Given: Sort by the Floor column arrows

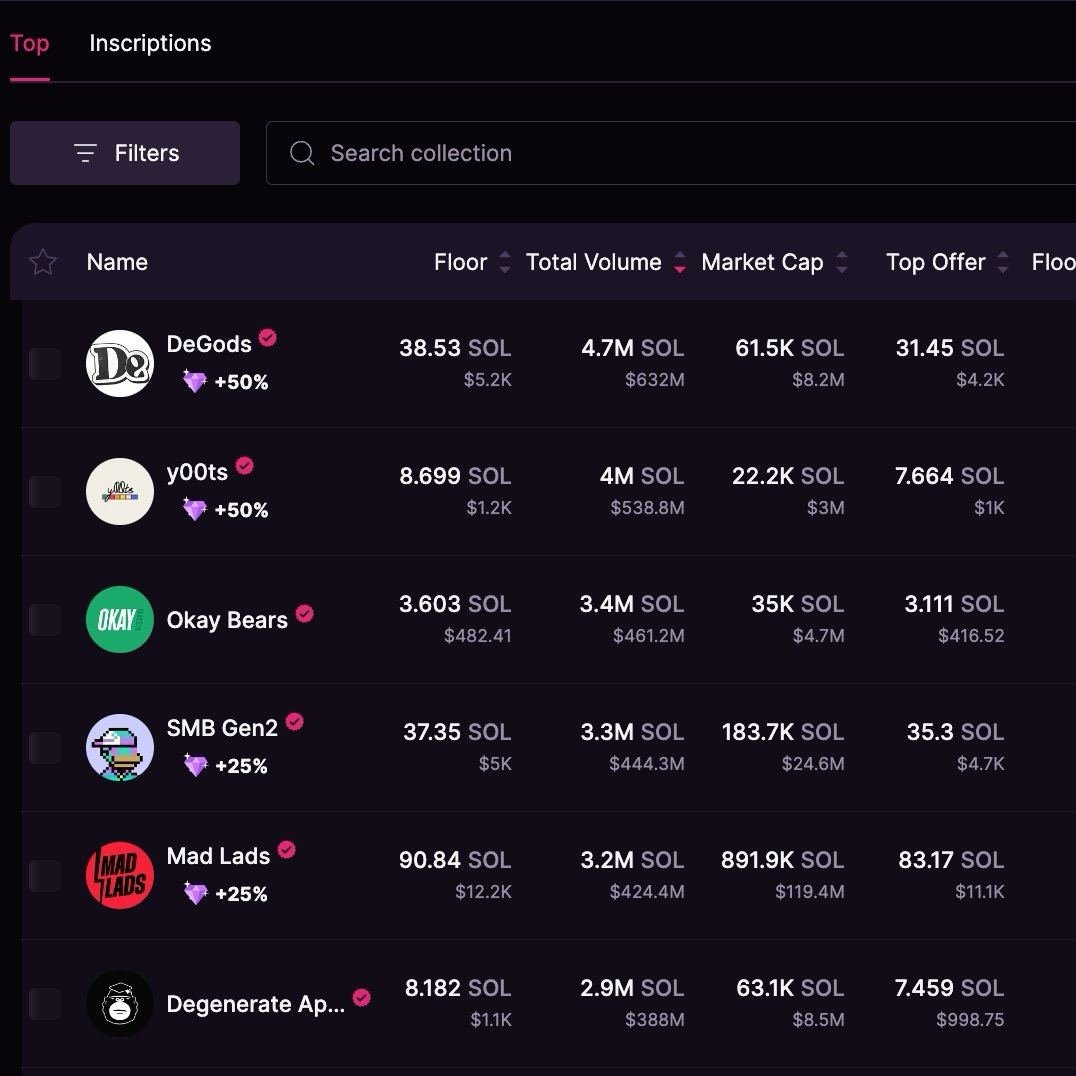Looking at the screenshot, I should 505,262.
